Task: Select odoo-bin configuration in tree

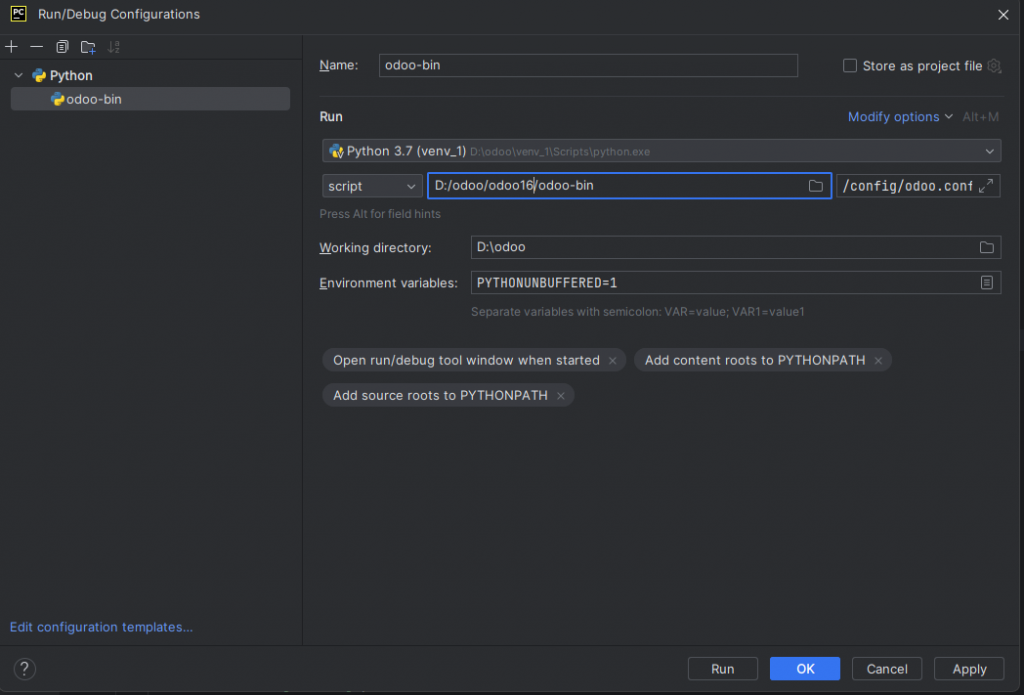Action: pyautogui.click(x=150, y=99)
